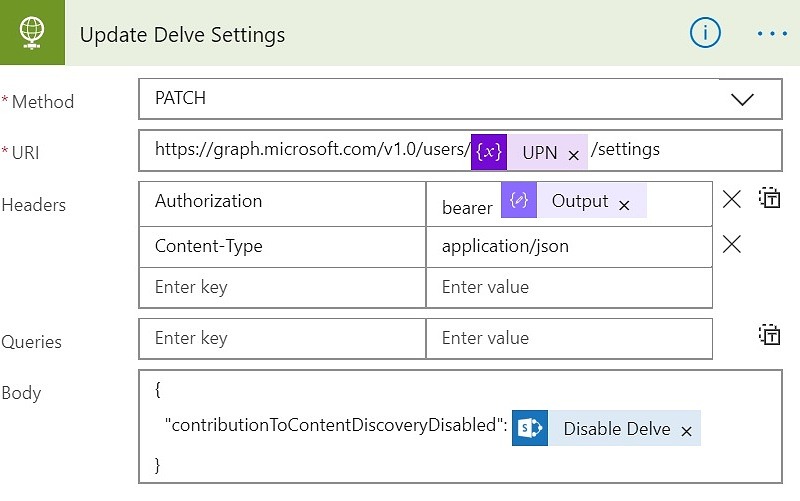Click the Update Delve Settings title
The width and height of the screenshot is (800, 501).
pos(183,35)
